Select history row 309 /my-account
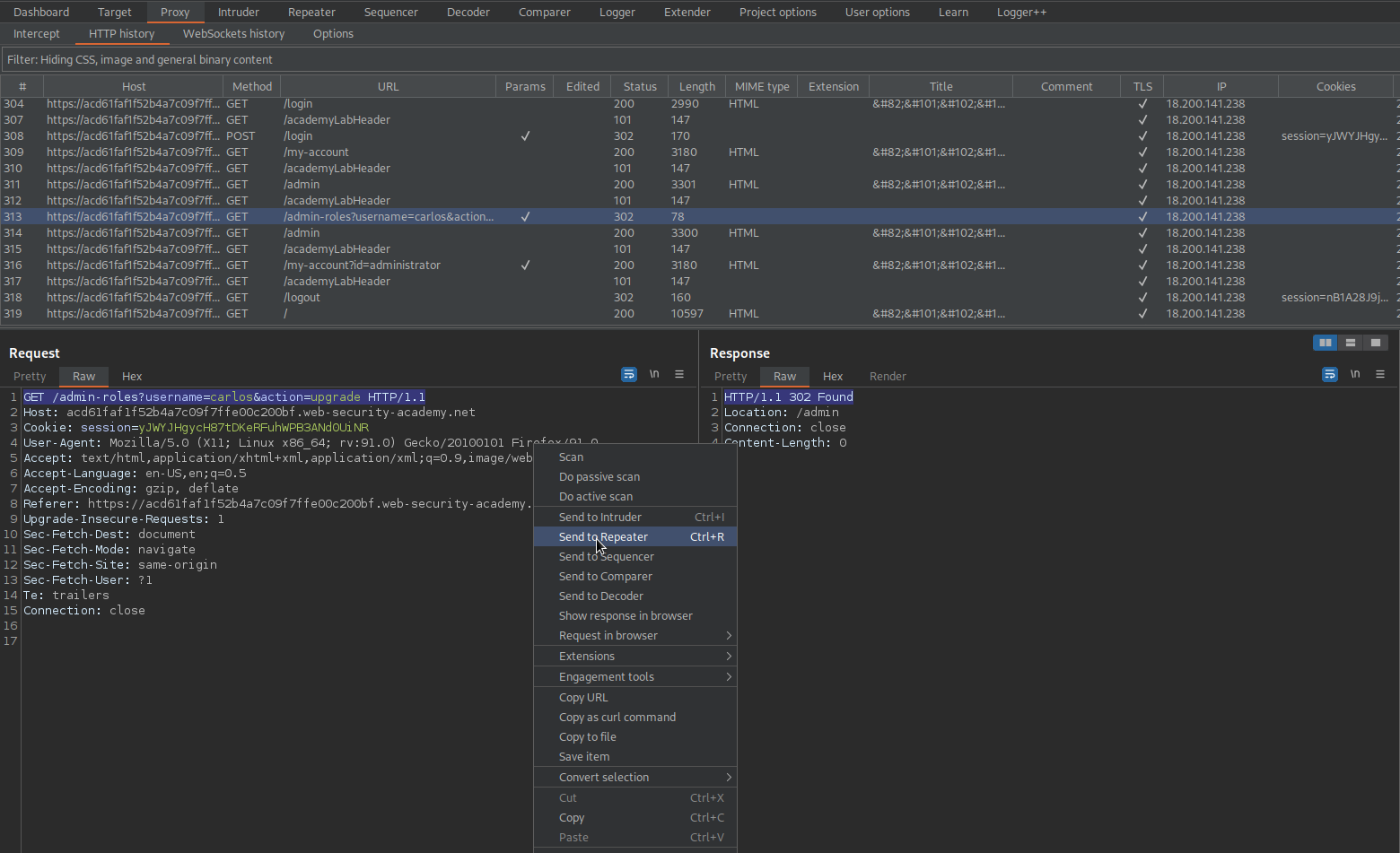The height and width of the screenshot is (853, 1400). click(x=700, y=152)
